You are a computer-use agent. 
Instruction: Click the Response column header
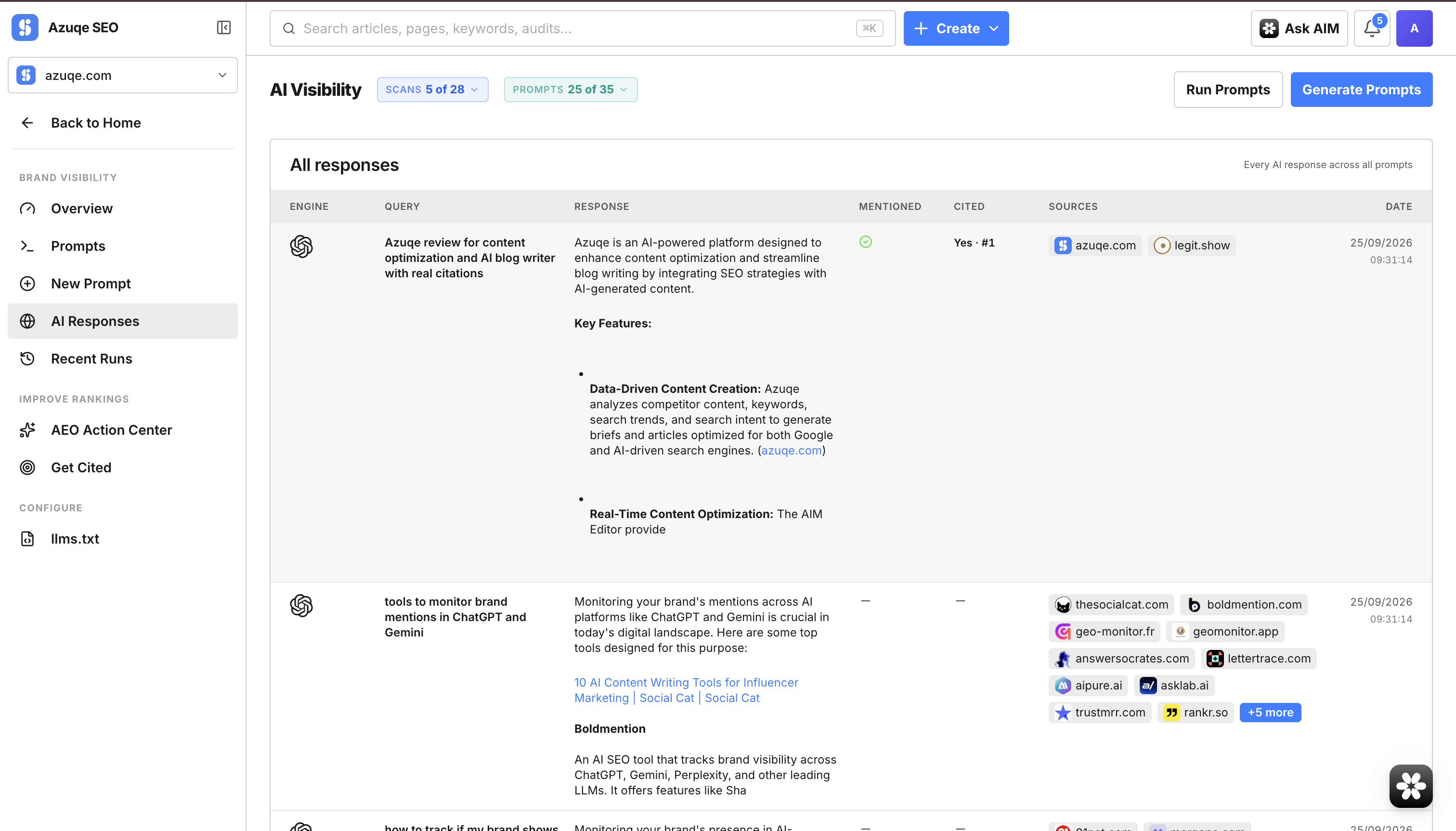601,207
